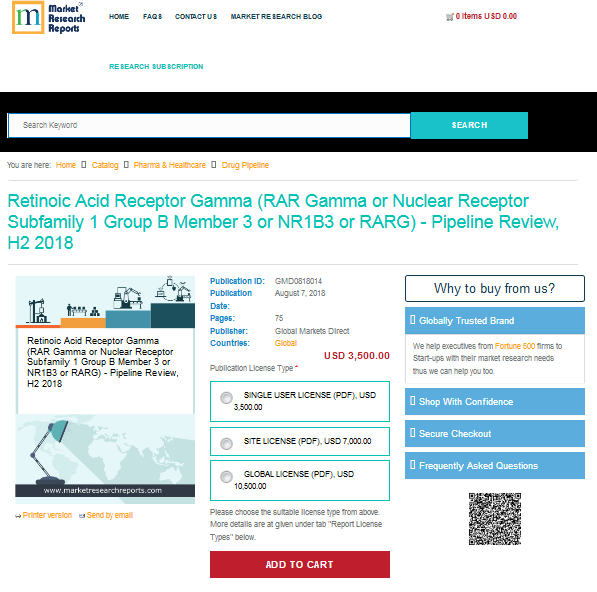Expand the Shop With Confidence section
Viewport: 597px width, 592px height.
[495, 402]
